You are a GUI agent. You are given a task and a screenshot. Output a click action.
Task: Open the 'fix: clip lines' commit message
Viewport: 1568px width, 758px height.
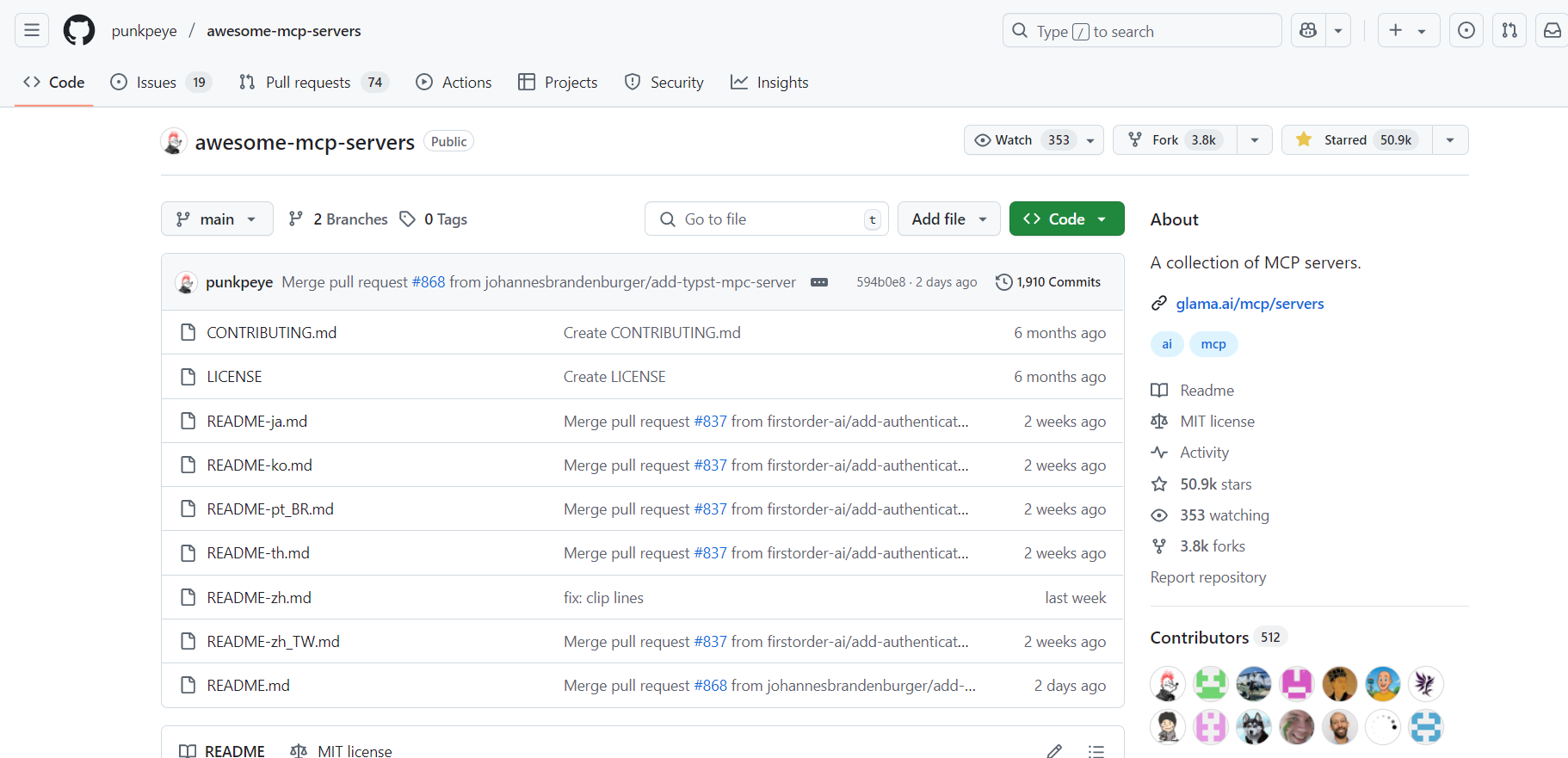(x=603, y=598)
